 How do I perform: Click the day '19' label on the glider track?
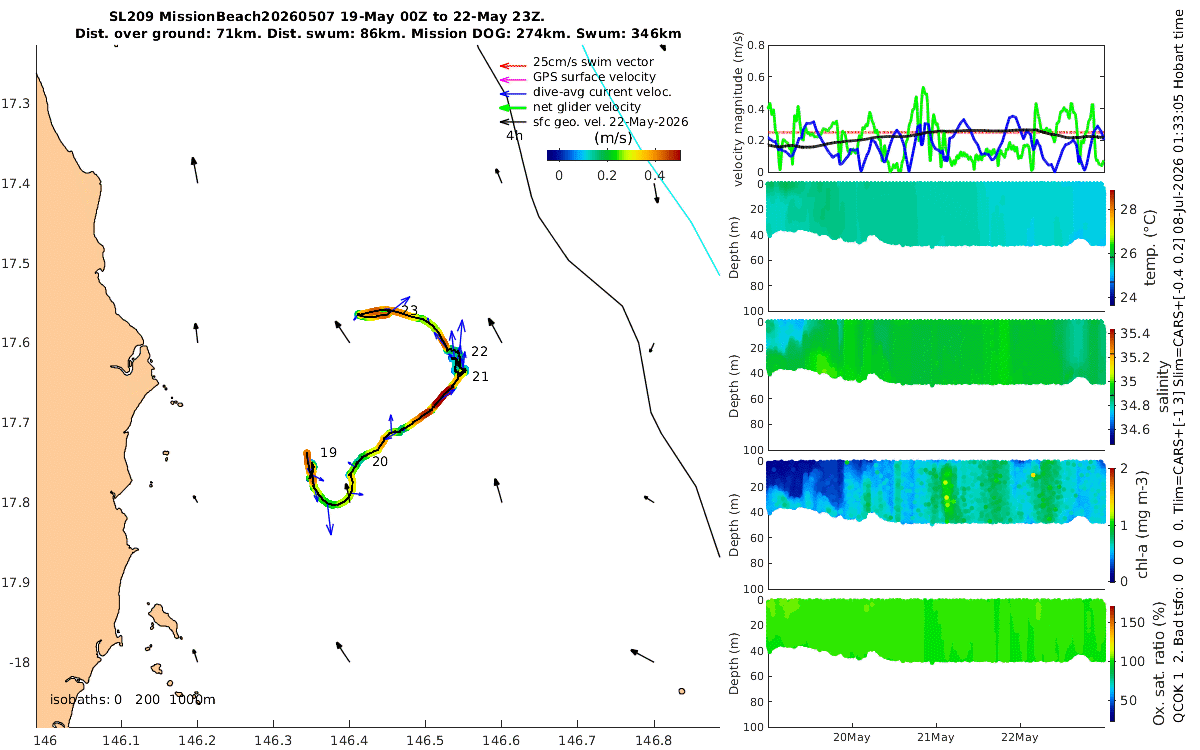(329, 453)
